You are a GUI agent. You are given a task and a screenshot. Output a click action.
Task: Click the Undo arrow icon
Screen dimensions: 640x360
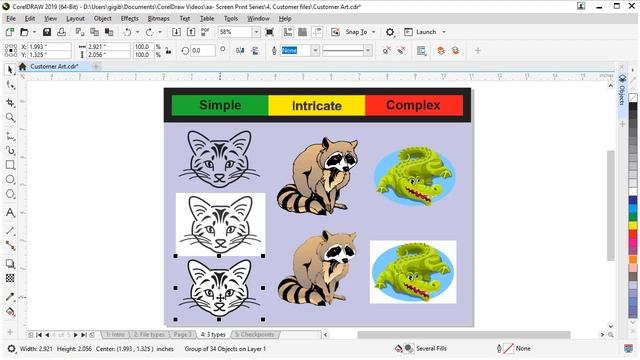[127, 32]
